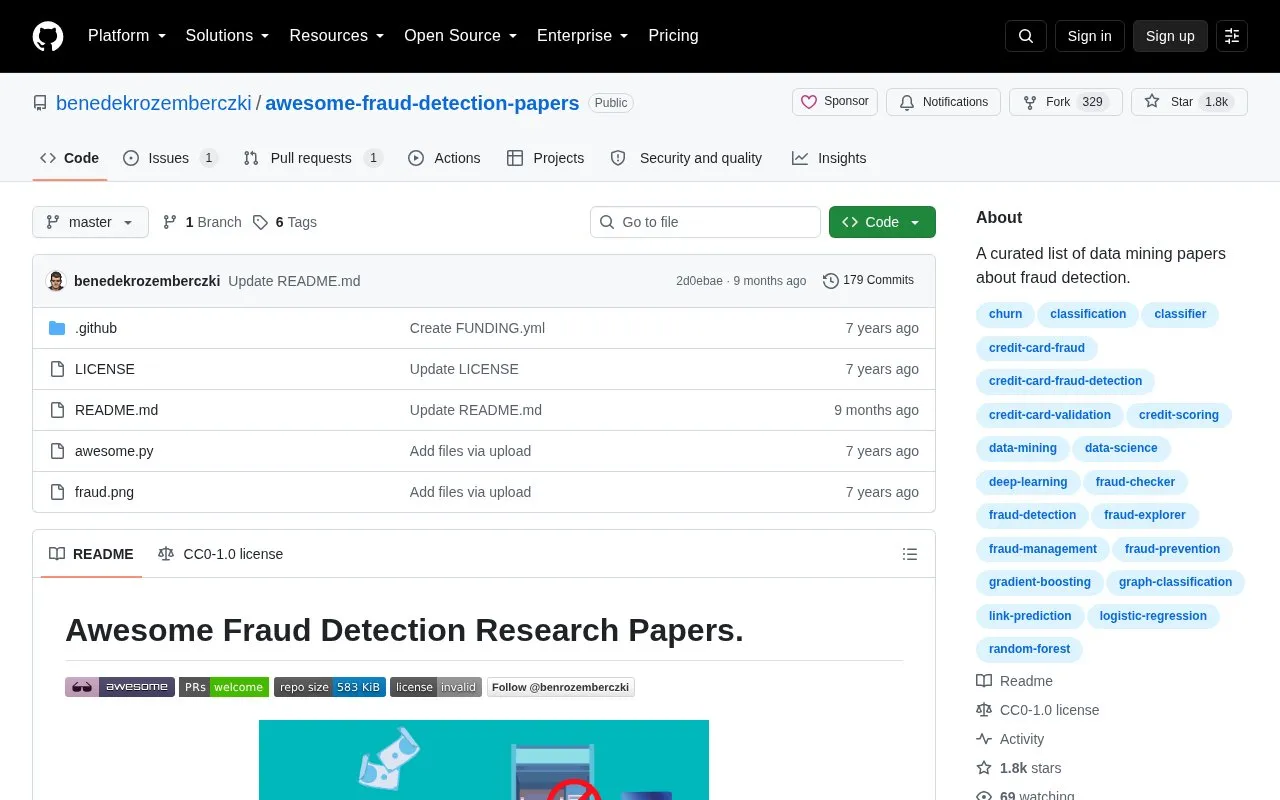Open the README.md file
The width and height of the screenshot is (1280, 800).
coord(116,410)
